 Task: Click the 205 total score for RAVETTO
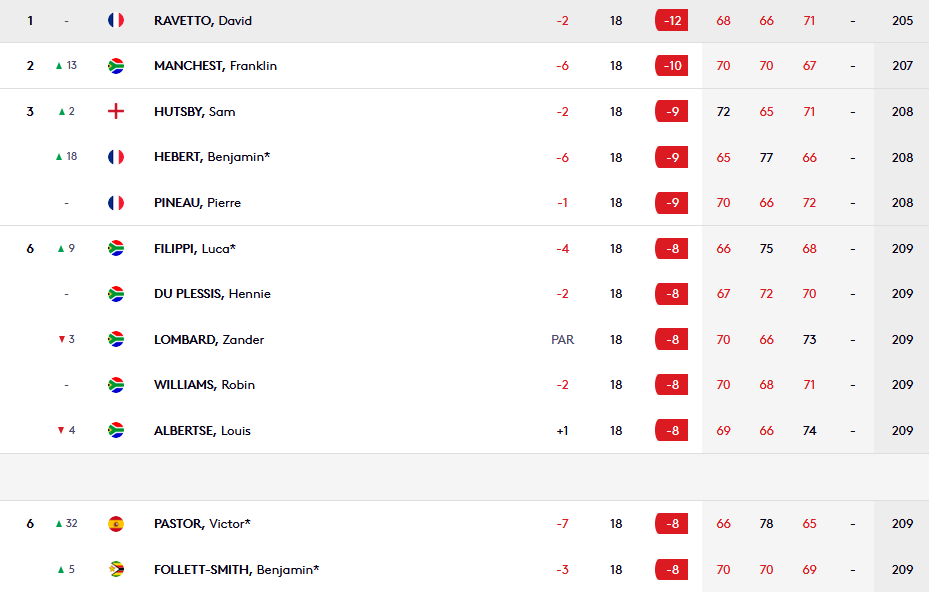click(x=902, y=21)
